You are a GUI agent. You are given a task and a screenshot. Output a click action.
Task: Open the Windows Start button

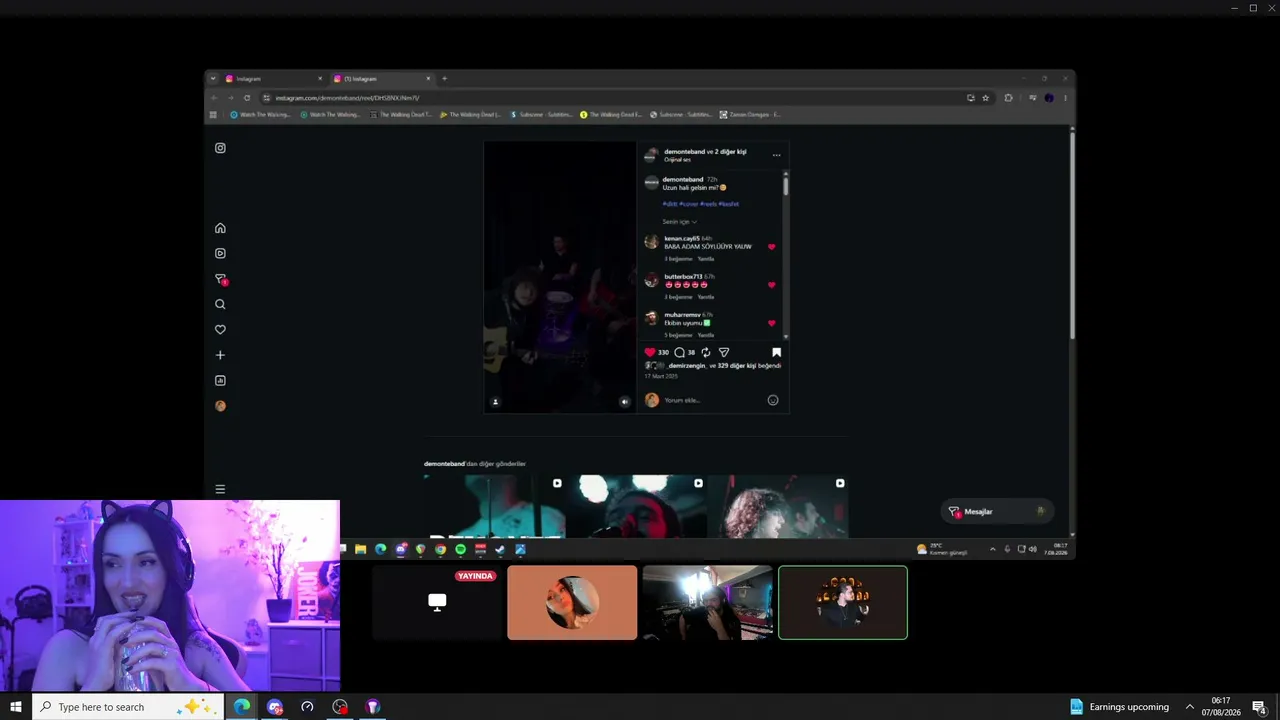[x=15, y=707]
